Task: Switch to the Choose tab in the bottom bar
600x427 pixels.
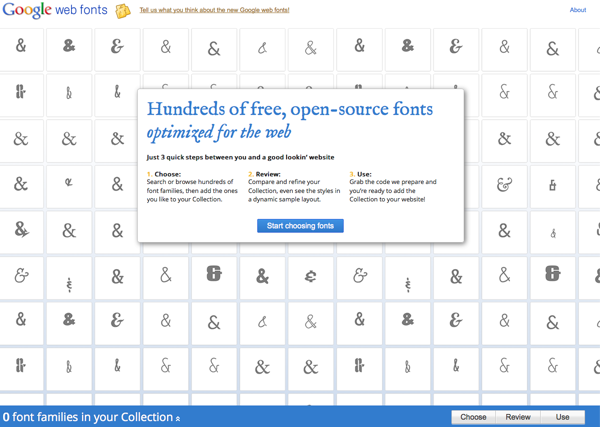Action: click(x=473, y=417)
